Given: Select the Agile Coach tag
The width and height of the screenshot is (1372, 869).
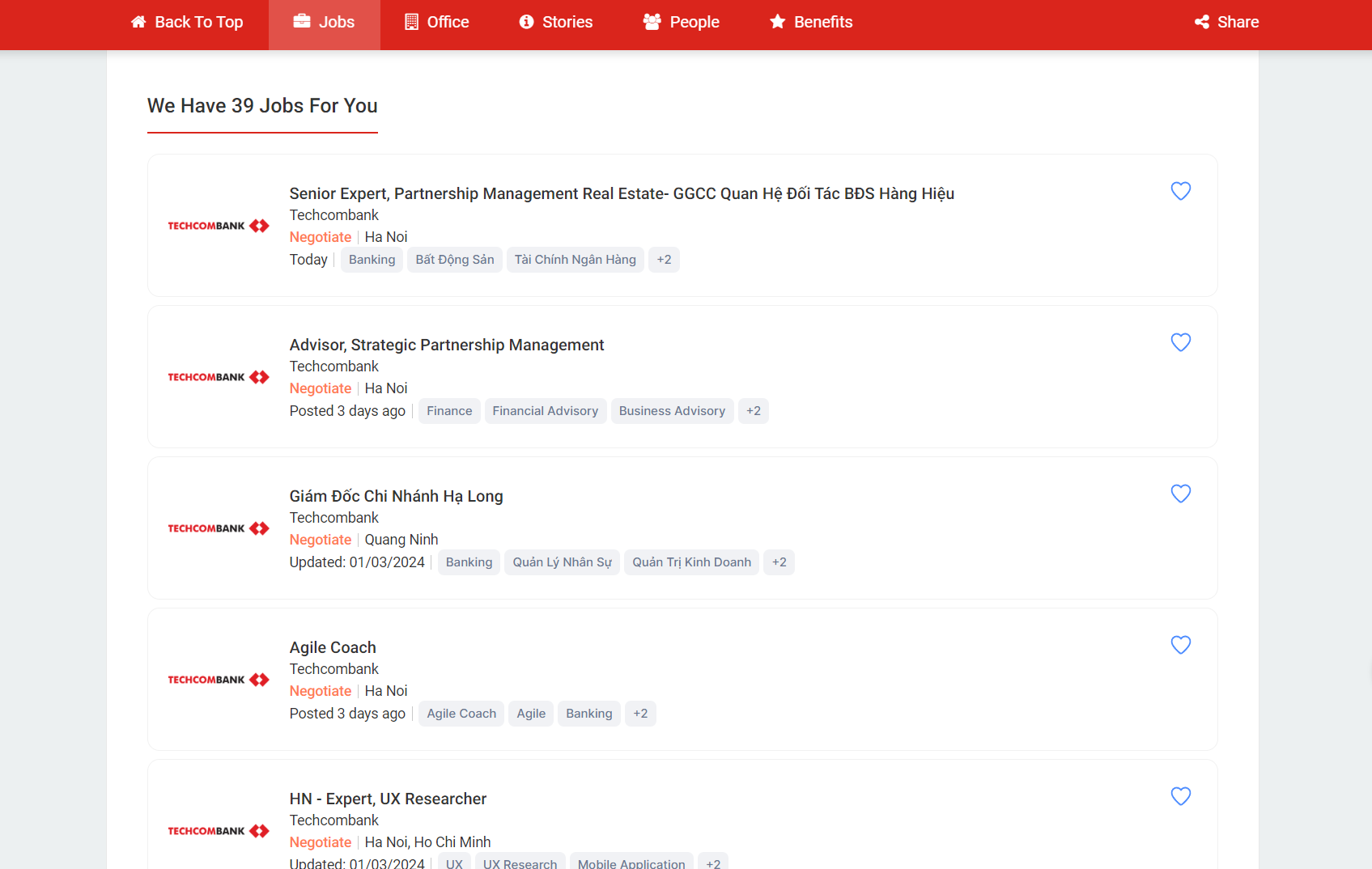Looking at the screenshot, I should click(x=461, y=714).
